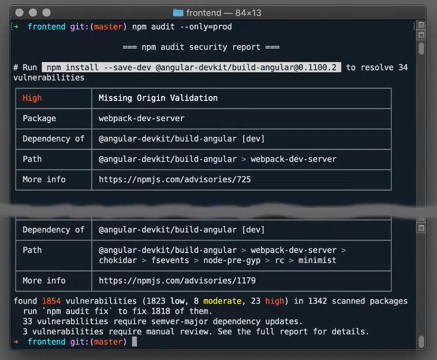Click 'frontend' in the bottom prompt line
Viewport: 437px width, 360px height.
coord(47,342)
